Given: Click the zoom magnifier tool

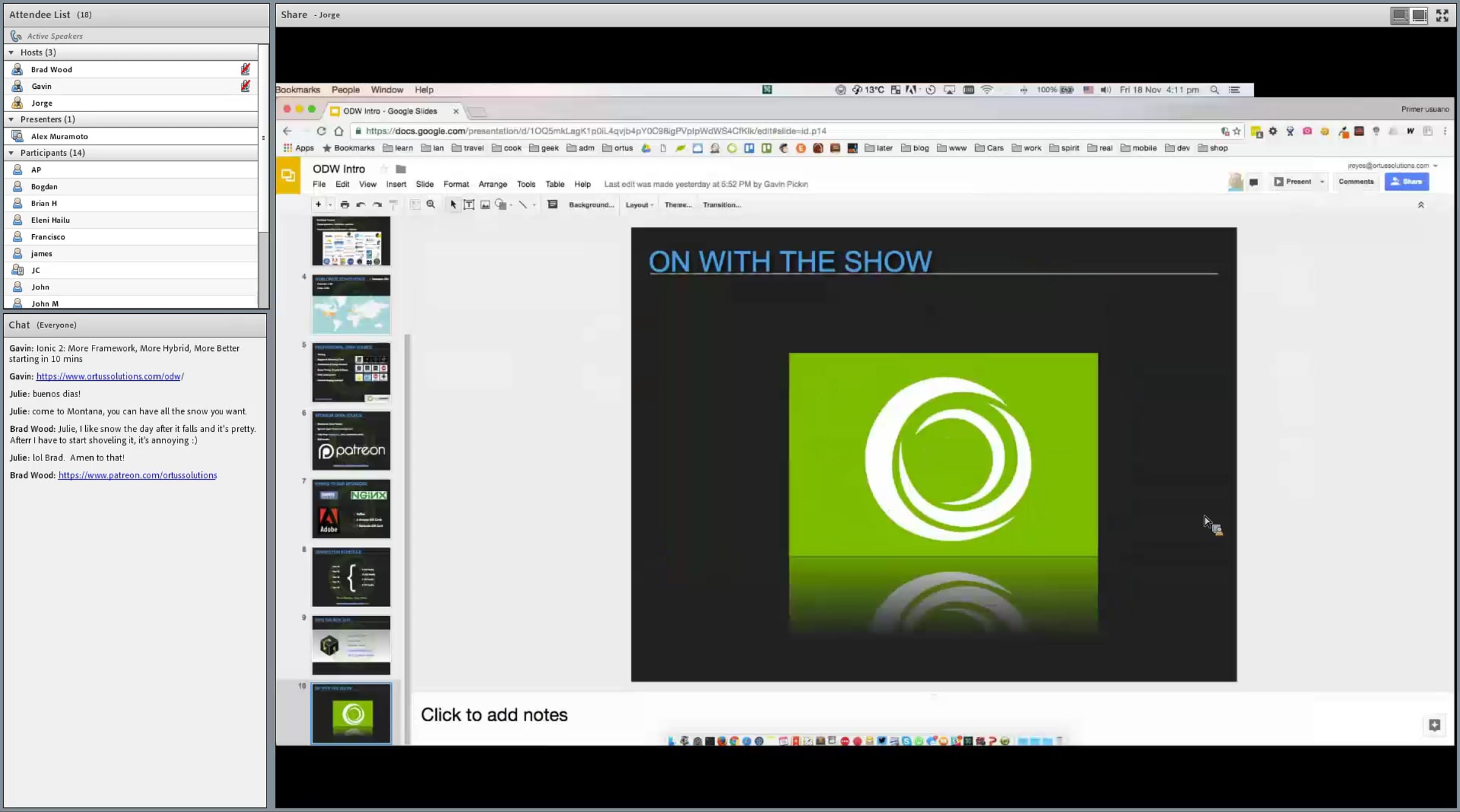Looking at the screenshot, I should pos(431,204).
